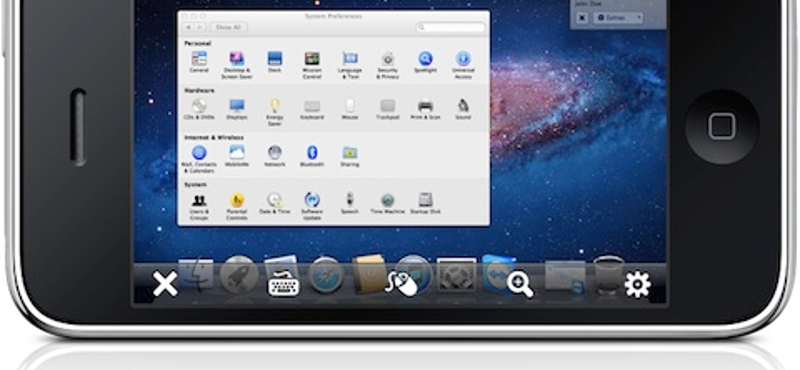Tap the mouse interaction icon in TeamViewer toolbar

tap(401, 283)
